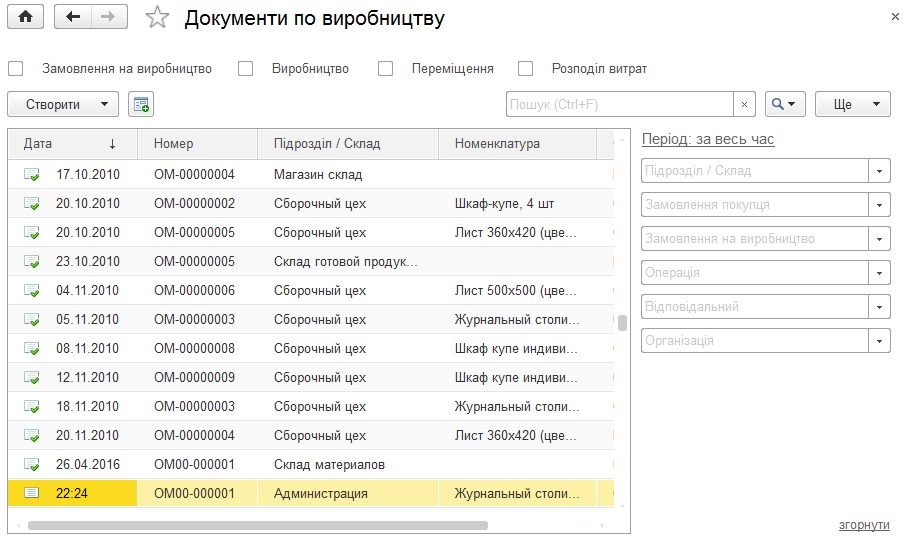
Task: Expand the Замовлення на виробництво filter dropdown arrow
Action: 879,239
